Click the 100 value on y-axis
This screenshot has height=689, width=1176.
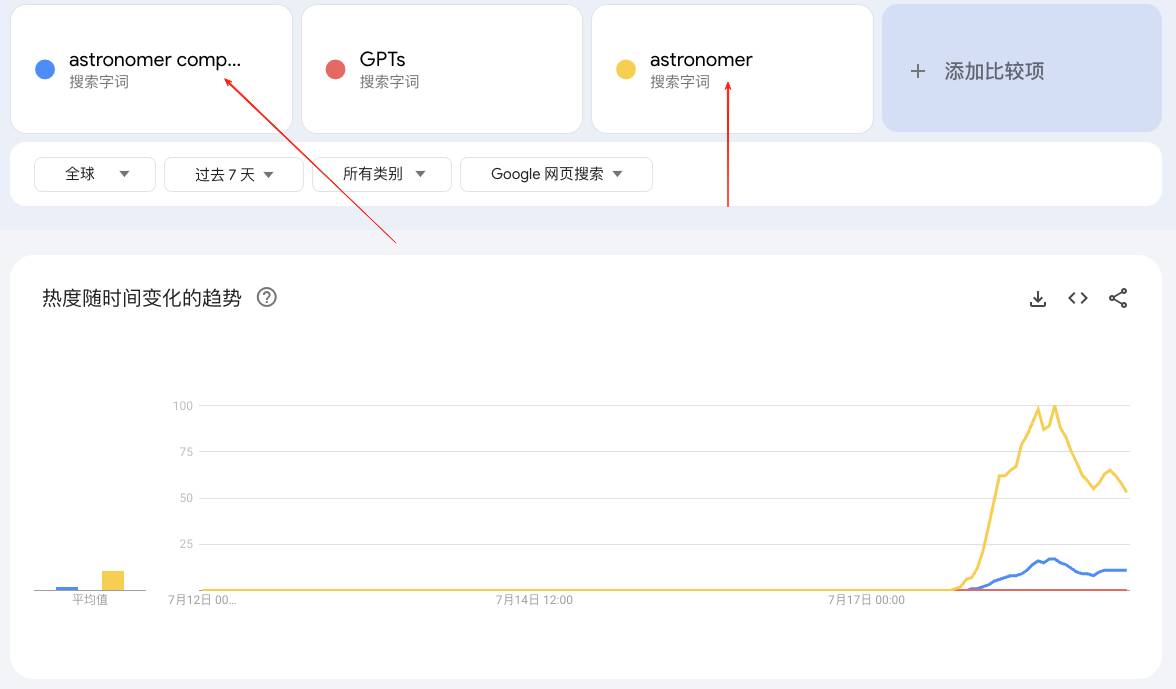point(183,406)
